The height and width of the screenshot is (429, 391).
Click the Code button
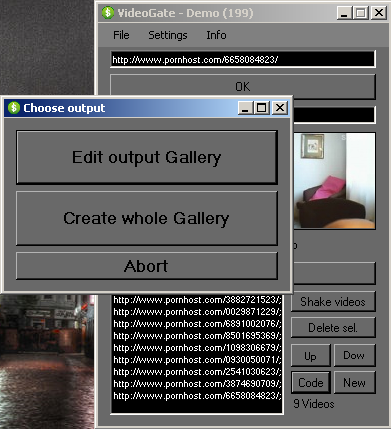point(311,383)
